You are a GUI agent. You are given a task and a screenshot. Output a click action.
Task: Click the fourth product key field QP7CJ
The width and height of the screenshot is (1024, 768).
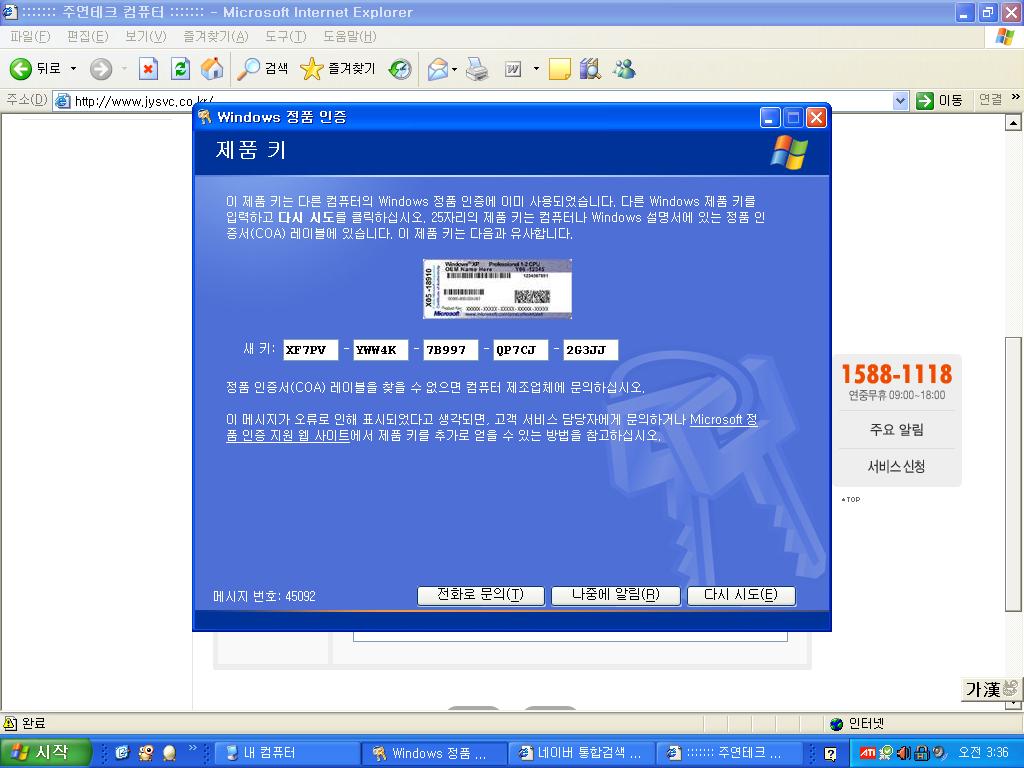520,350
